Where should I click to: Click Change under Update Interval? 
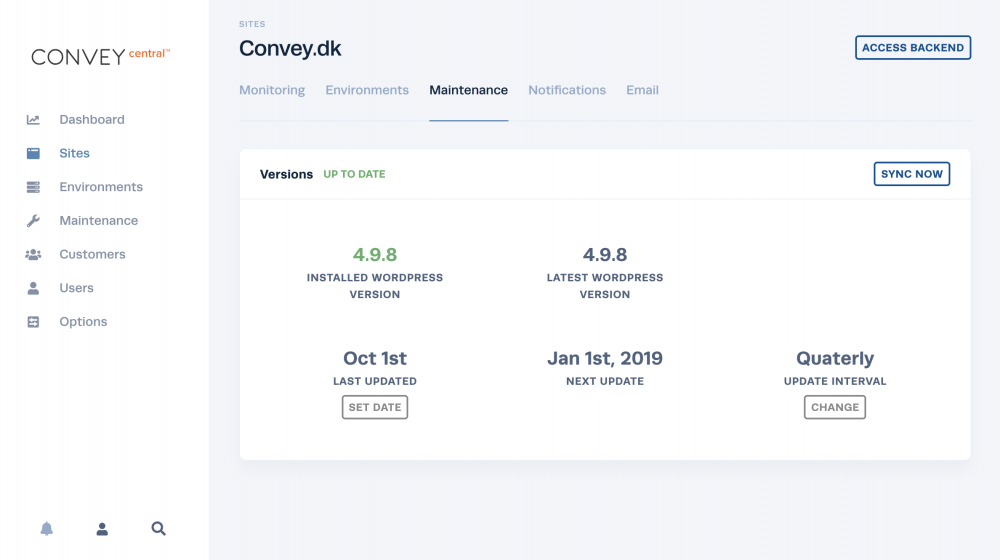[835, 408]
